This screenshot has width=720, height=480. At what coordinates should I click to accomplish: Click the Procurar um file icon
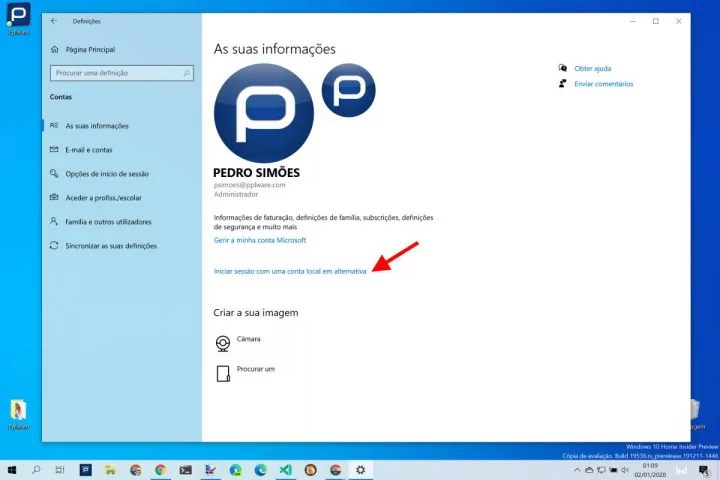pos(223,373)
